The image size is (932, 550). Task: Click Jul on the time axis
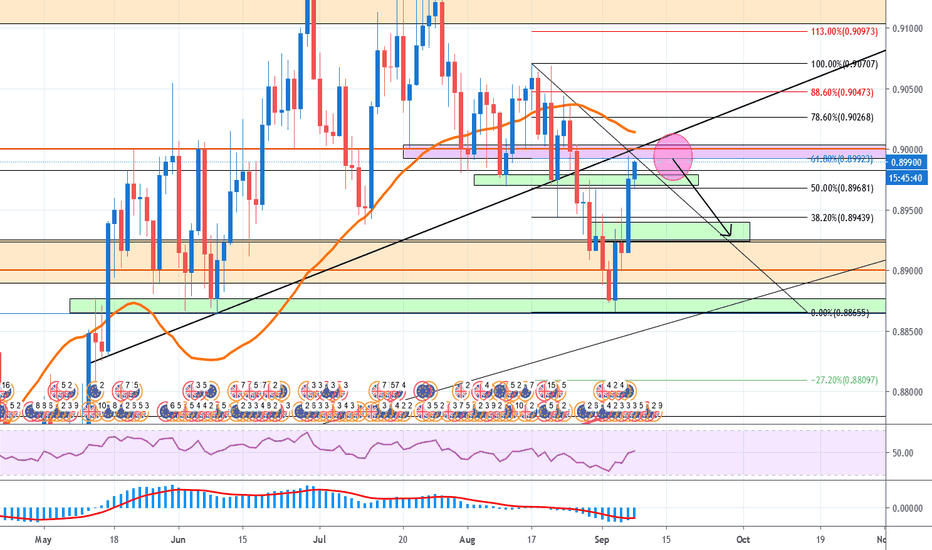click(x=319, y=540)
